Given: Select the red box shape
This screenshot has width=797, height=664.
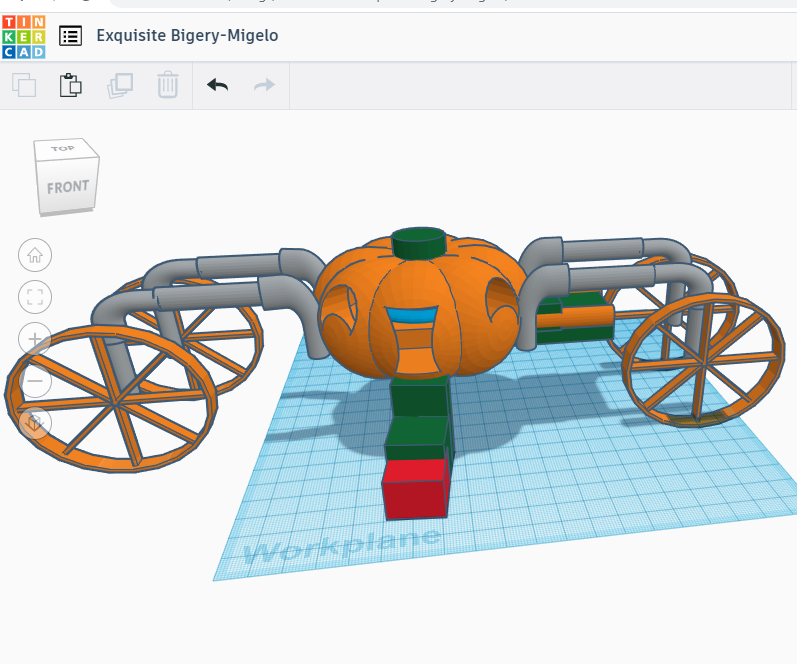Looking at the screenshot, I should point(415,490).
